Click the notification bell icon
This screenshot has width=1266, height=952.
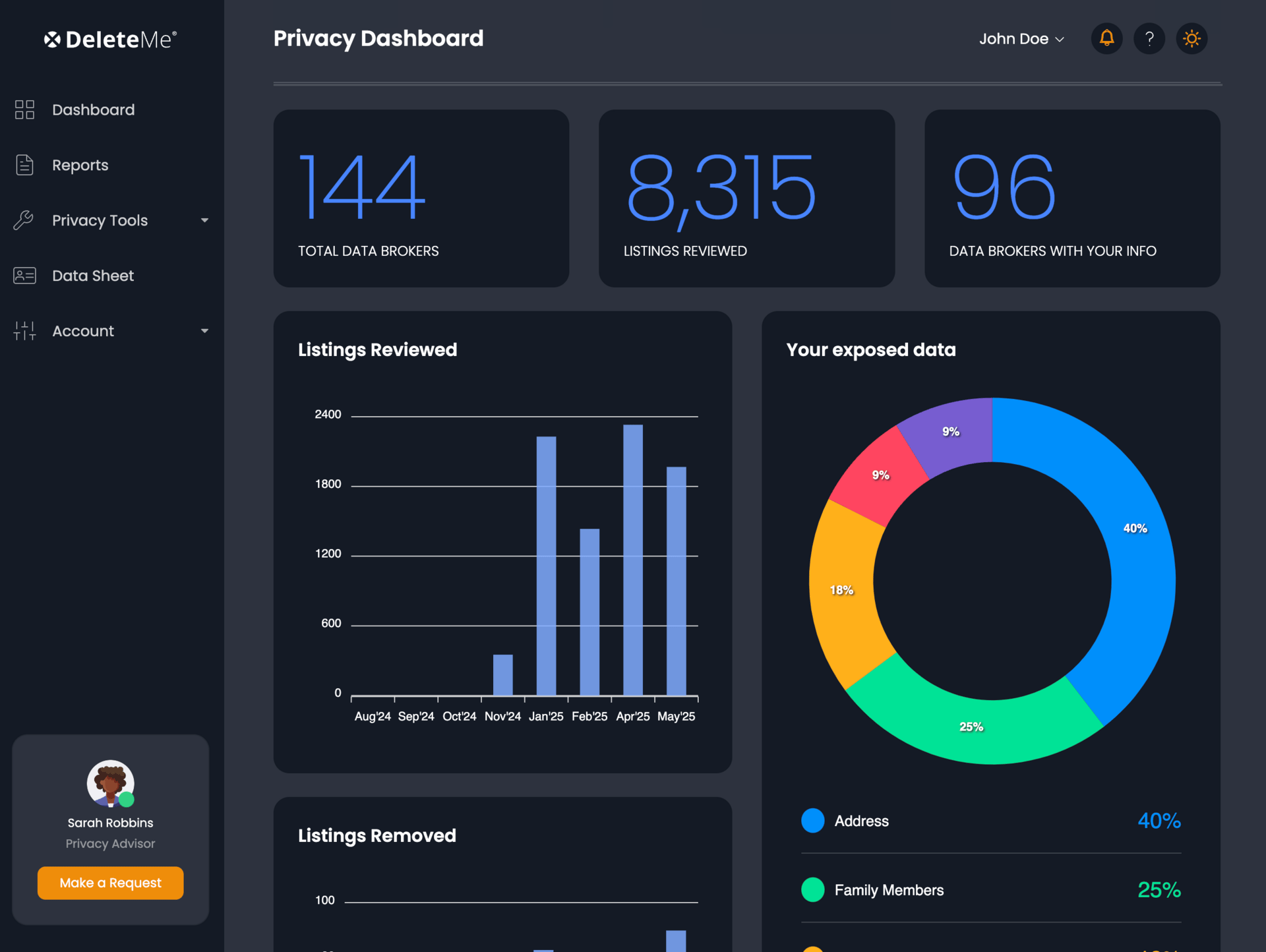pos(1106,38)
